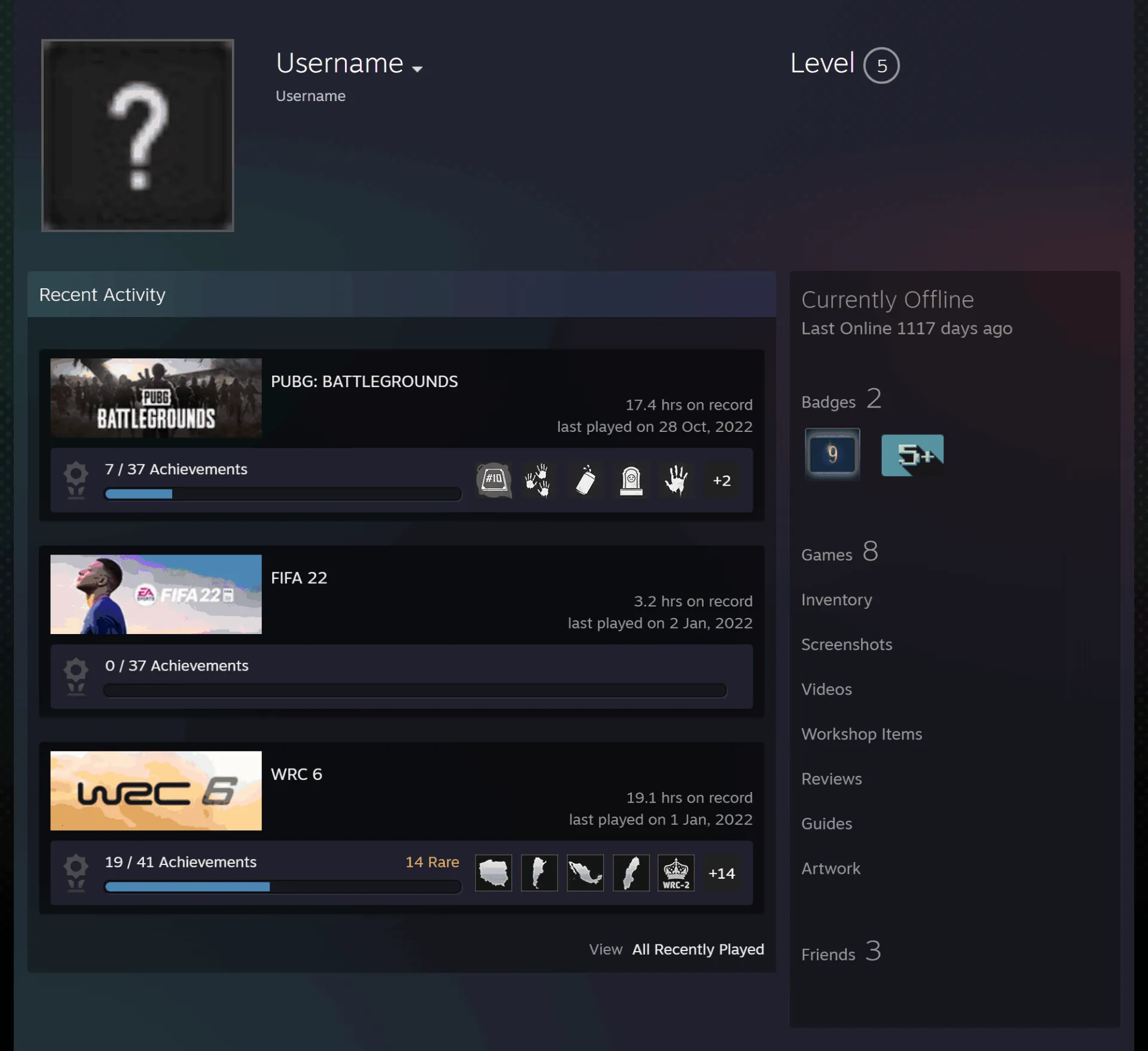Open the Friends 3 list
The height and width of the screenshot is (1051, 1148).
coord(841,952)
